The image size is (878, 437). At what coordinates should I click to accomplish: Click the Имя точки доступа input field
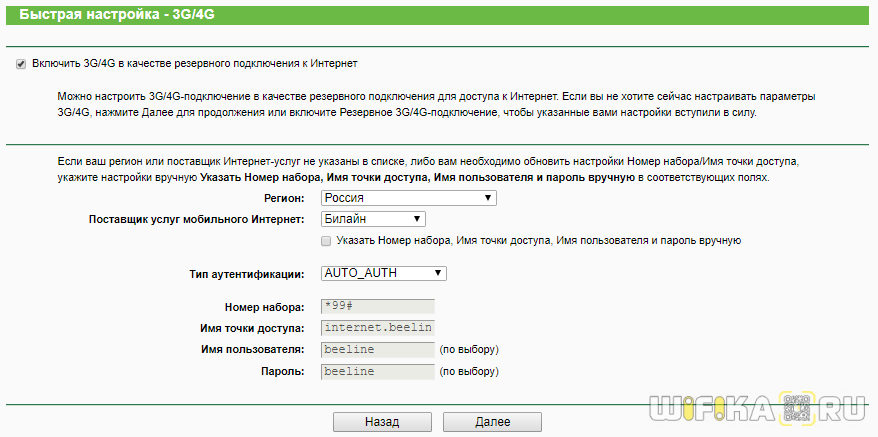click(377, 328)
